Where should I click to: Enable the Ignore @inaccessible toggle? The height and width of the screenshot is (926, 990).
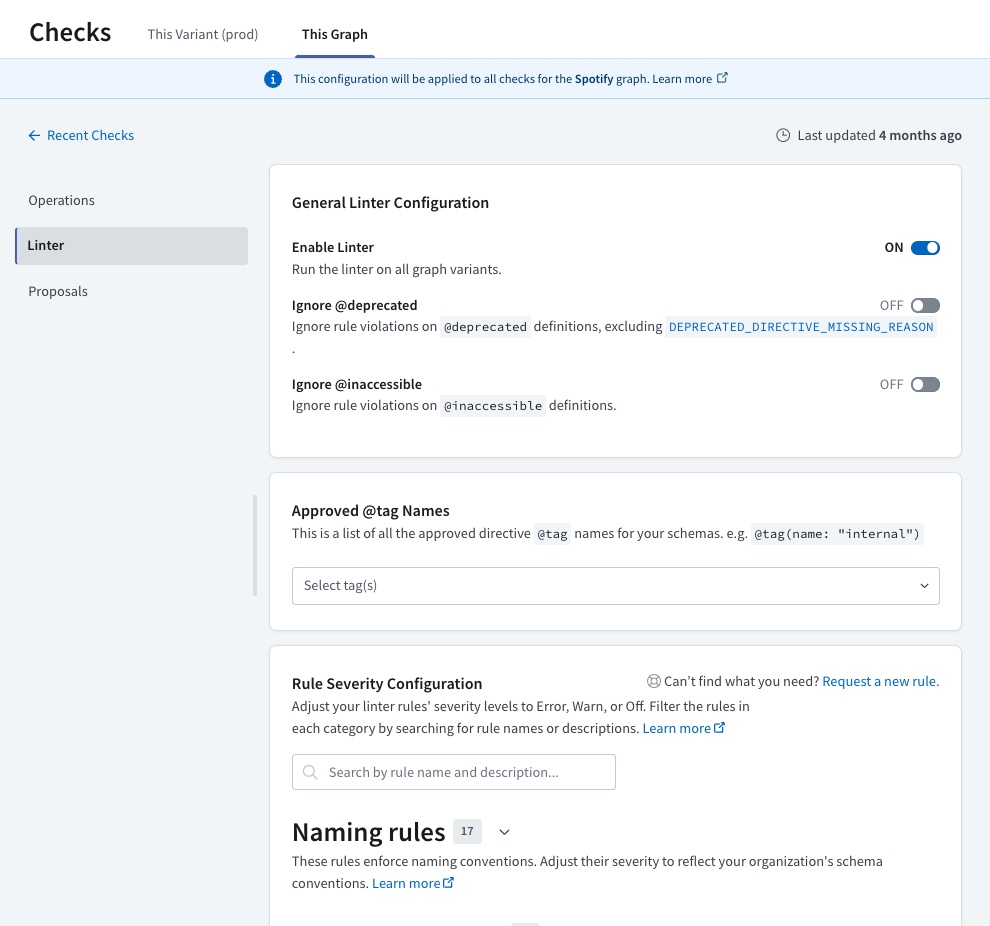click(925, 384)
